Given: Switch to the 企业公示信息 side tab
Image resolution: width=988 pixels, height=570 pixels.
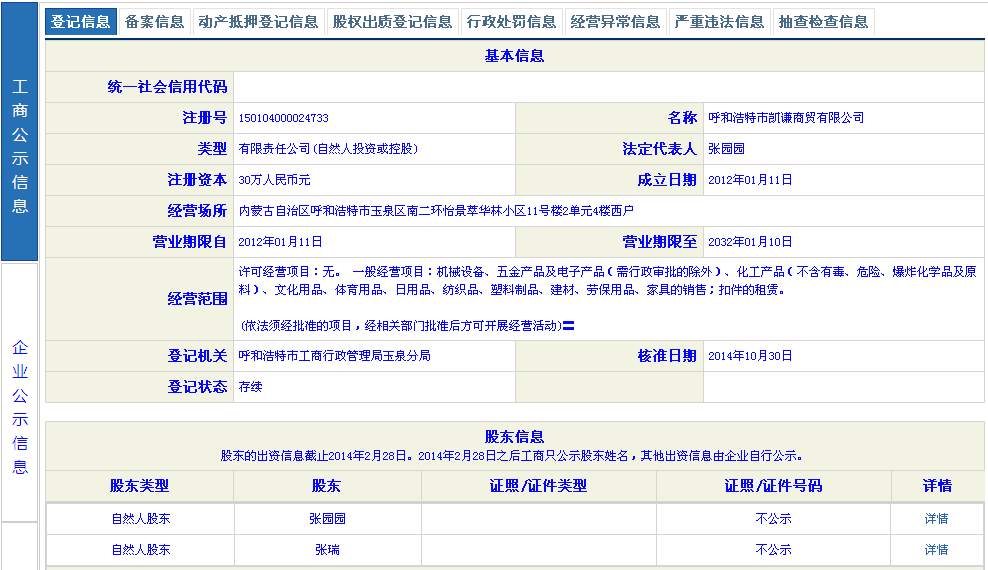Looking at the screenshot, I should (x=20, y=407).
